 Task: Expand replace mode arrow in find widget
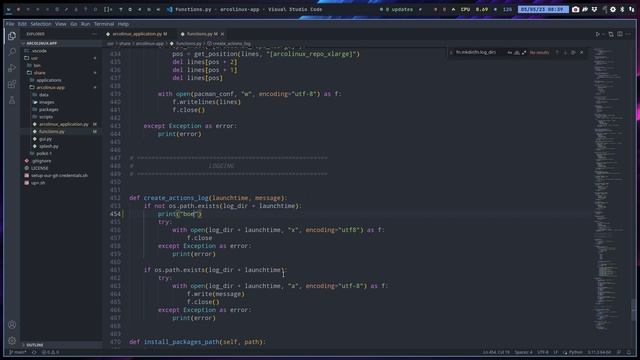tap(451, 53)
